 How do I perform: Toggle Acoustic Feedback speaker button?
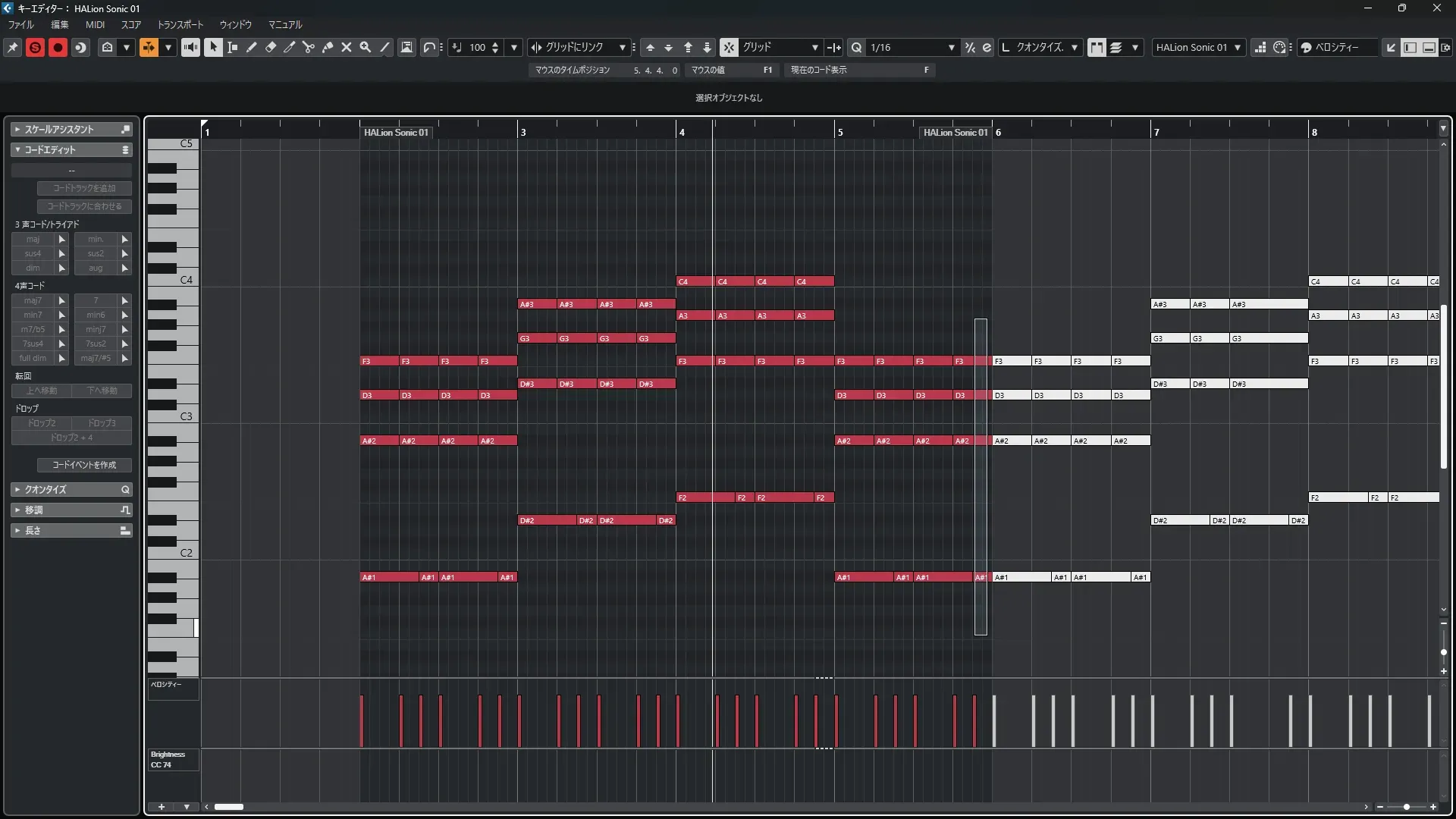(x=190, y=47)
